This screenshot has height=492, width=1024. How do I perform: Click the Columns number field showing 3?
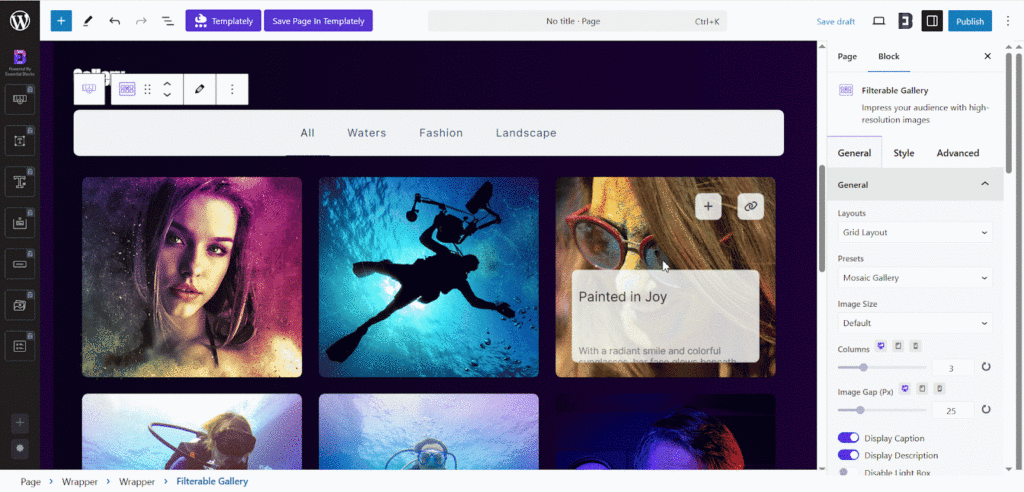(x=953, y=368)
